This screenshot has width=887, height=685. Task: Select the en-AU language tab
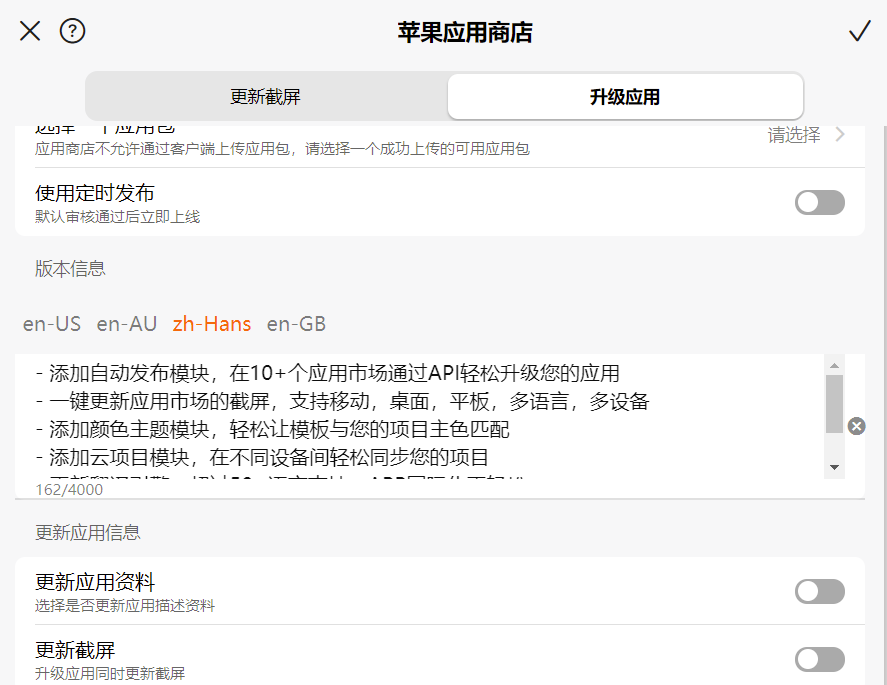[x=127, y=324]
